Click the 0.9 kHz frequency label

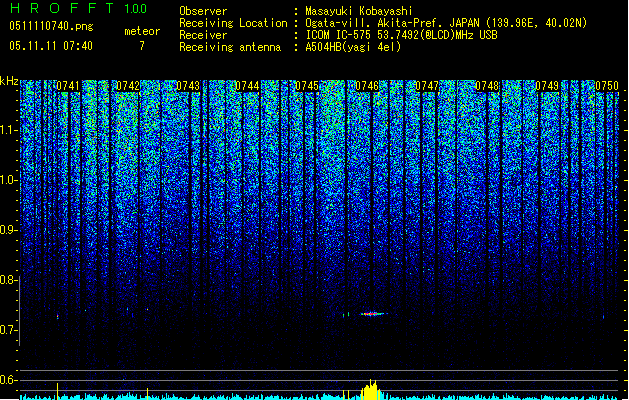8,230
